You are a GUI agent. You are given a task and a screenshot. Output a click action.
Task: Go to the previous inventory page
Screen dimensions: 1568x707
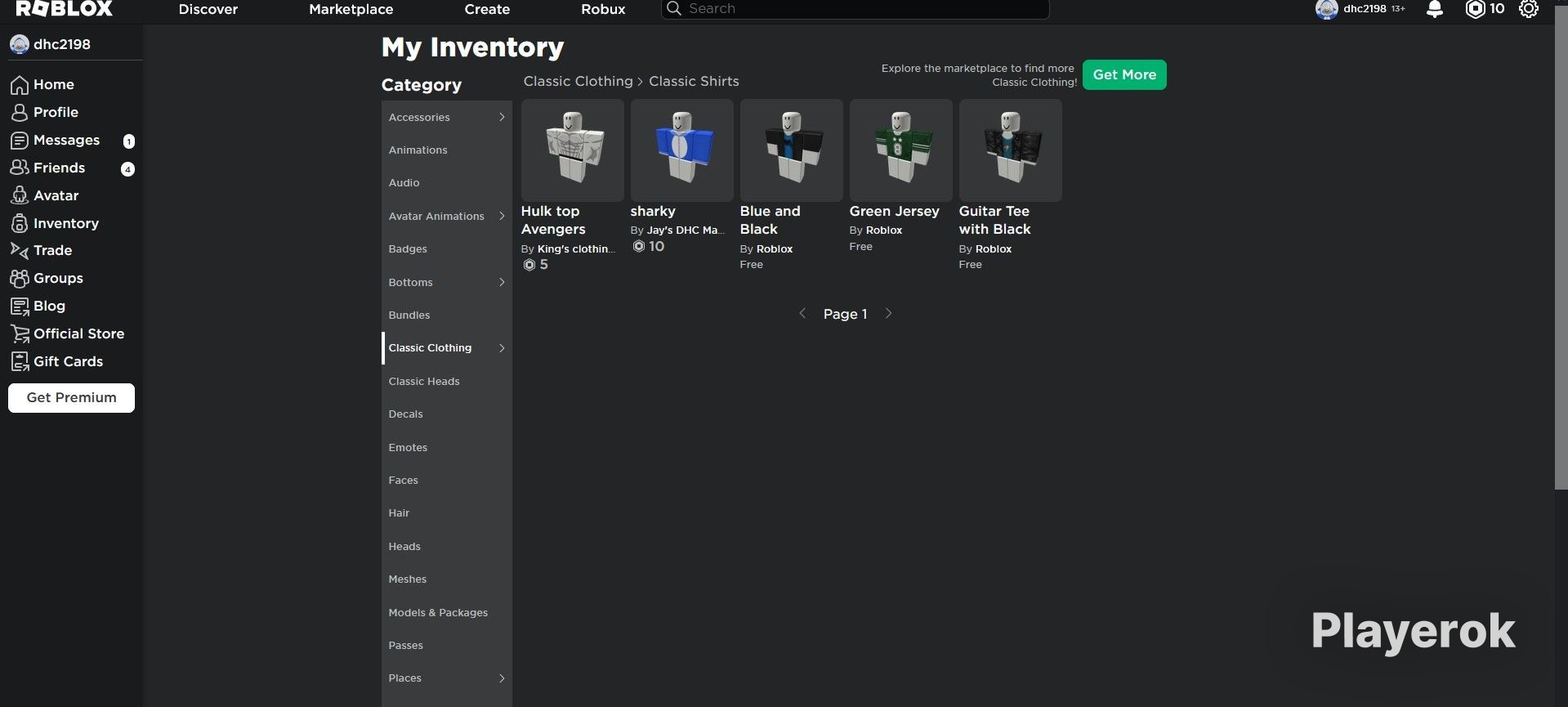802,313
